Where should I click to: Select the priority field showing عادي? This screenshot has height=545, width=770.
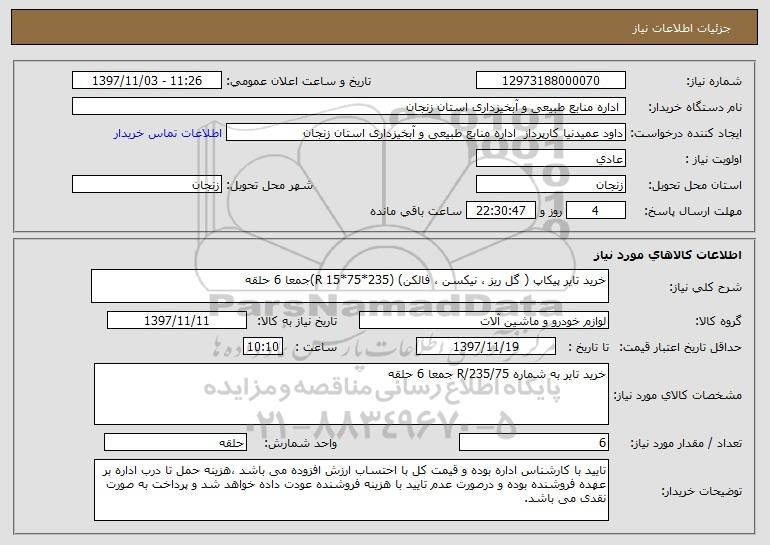click(550, 158)
